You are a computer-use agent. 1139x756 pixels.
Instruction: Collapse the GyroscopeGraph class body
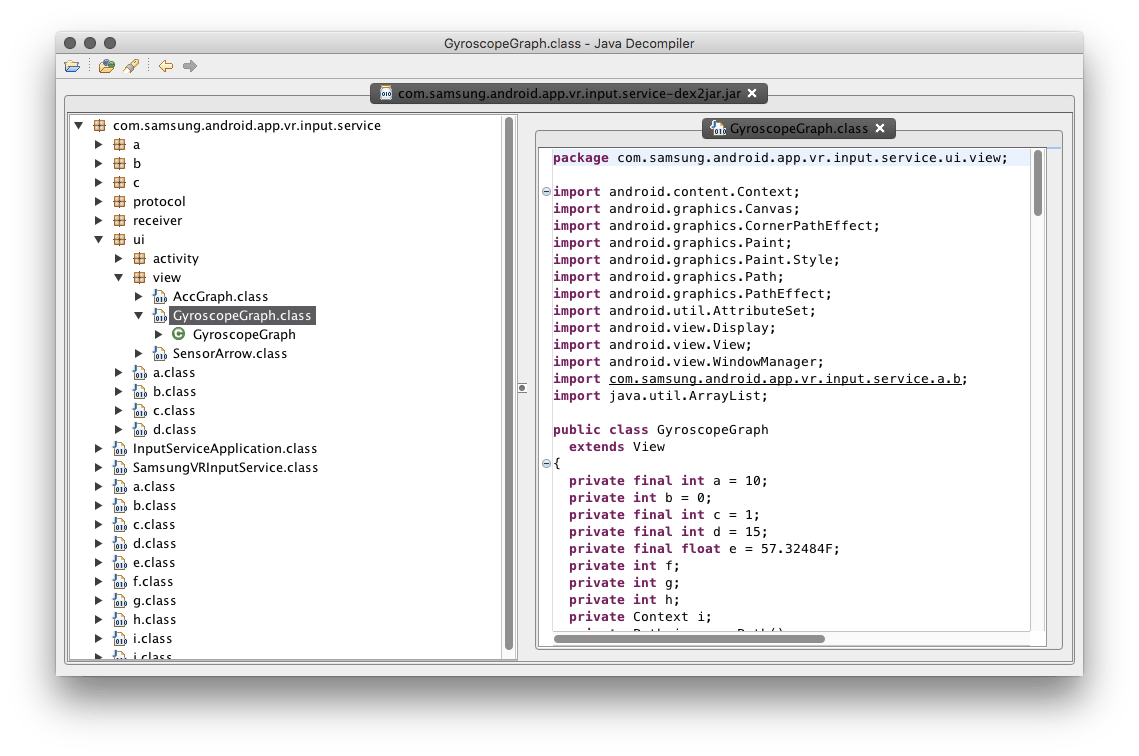click(x=546, y=464)
